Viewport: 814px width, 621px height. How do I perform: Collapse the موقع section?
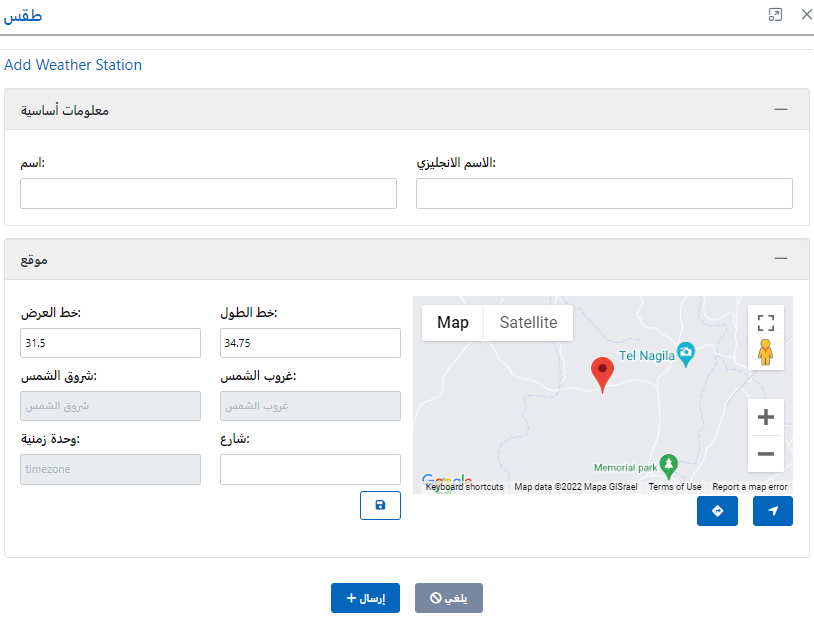[781, 258]
